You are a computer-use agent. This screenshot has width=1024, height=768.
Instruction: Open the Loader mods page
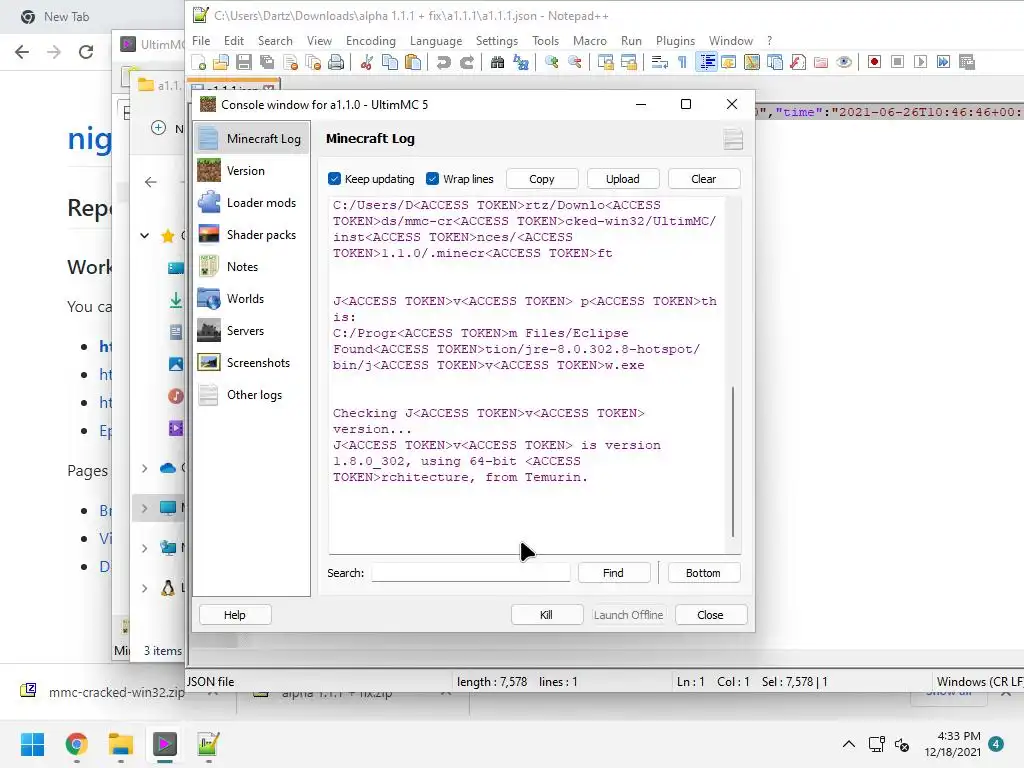point(251,202)
